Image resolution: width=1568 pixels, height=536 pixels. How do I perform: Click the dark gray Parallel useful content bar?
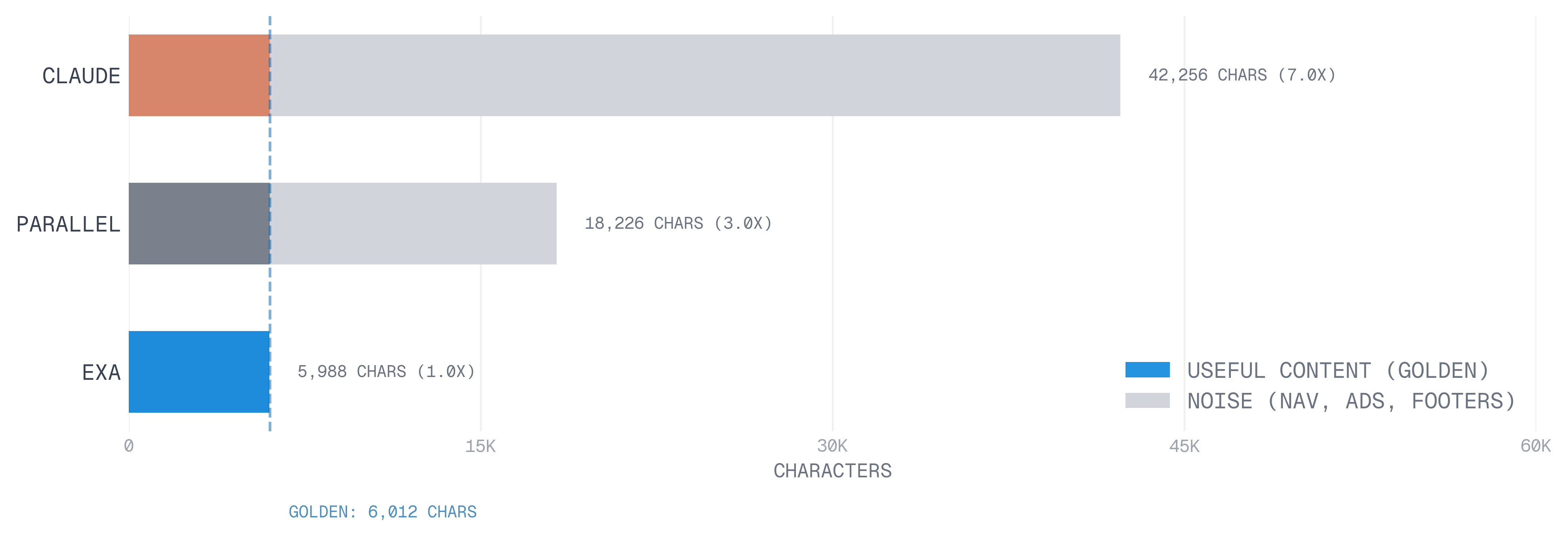[x=198, y=224]
